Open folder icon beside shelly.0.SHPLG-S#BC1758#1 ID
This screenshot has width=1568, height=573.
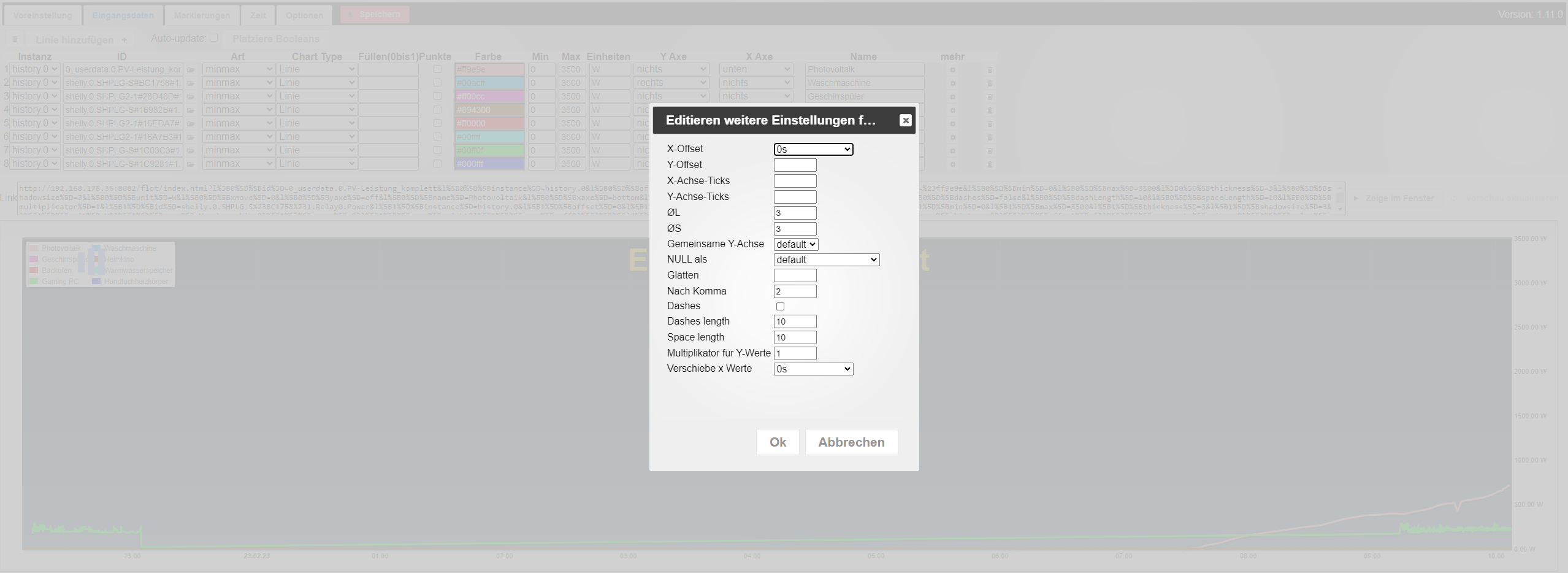pos(191,83)
